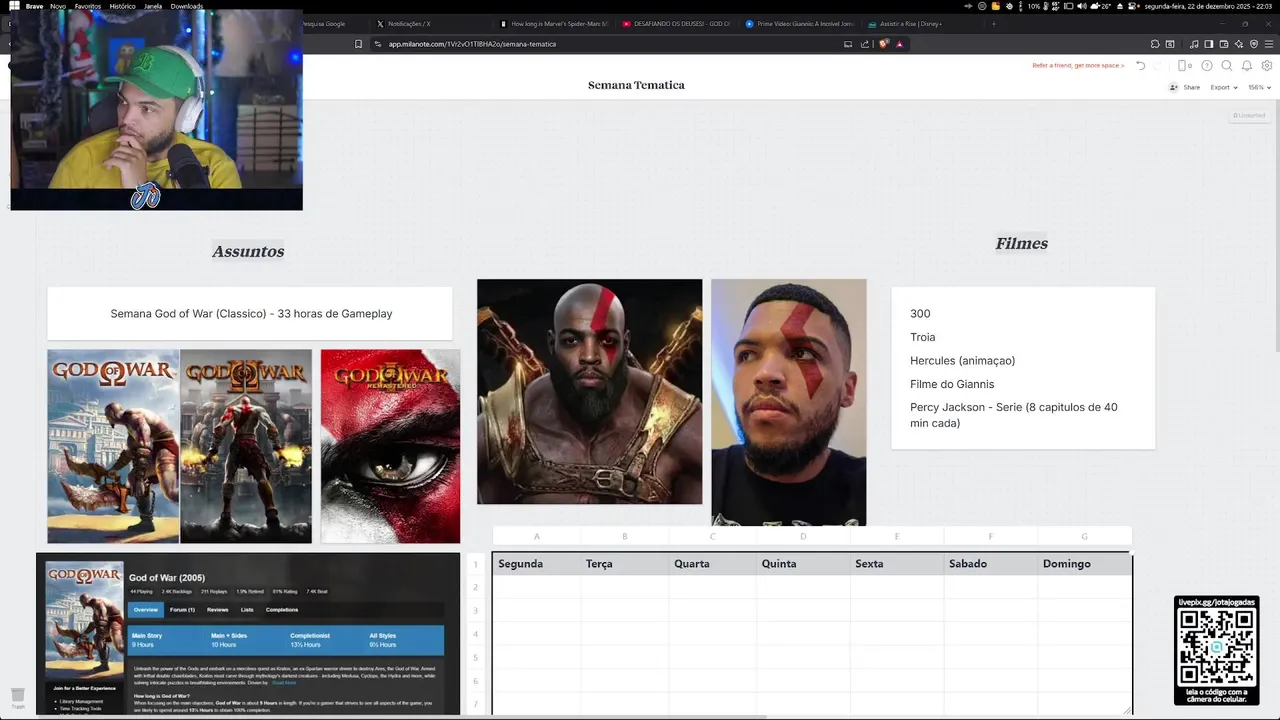Open the Milanote help question mark
The image size is (1280, 720).
point(1207,66)
